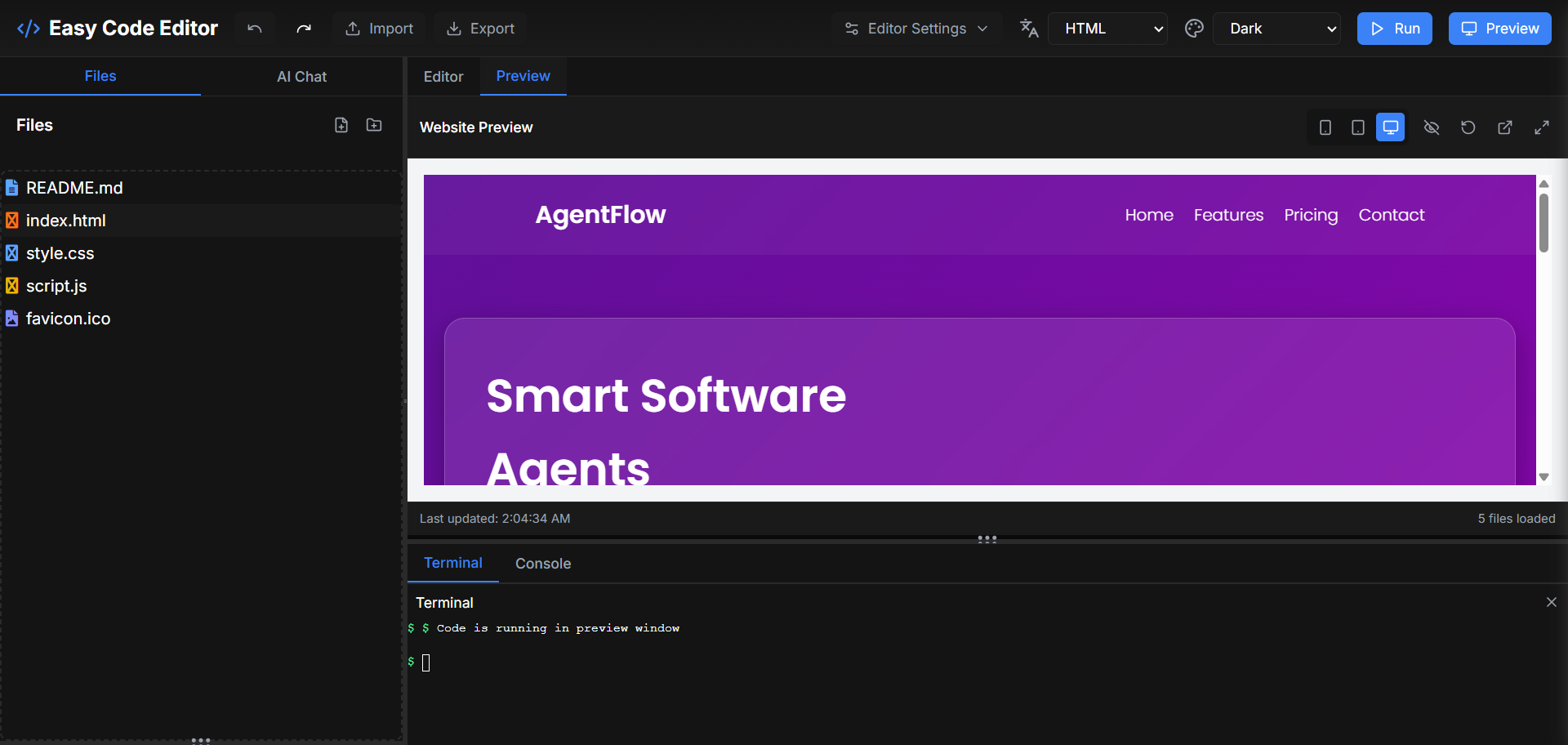Open style.css file
This screenshot has height=745, width=1568.
click(x=201, y=253)
